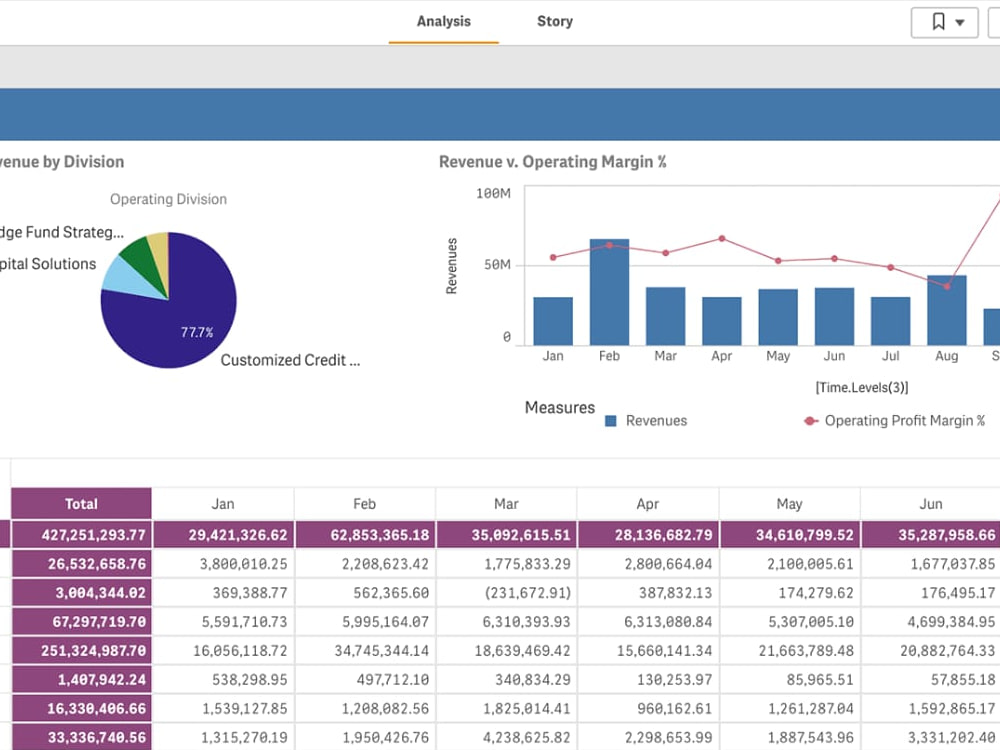This screenshot has height=750, width=1000.
Task: Open the bookmarks dropdown button
Action: pyautogui.click(x=945, y=22)
